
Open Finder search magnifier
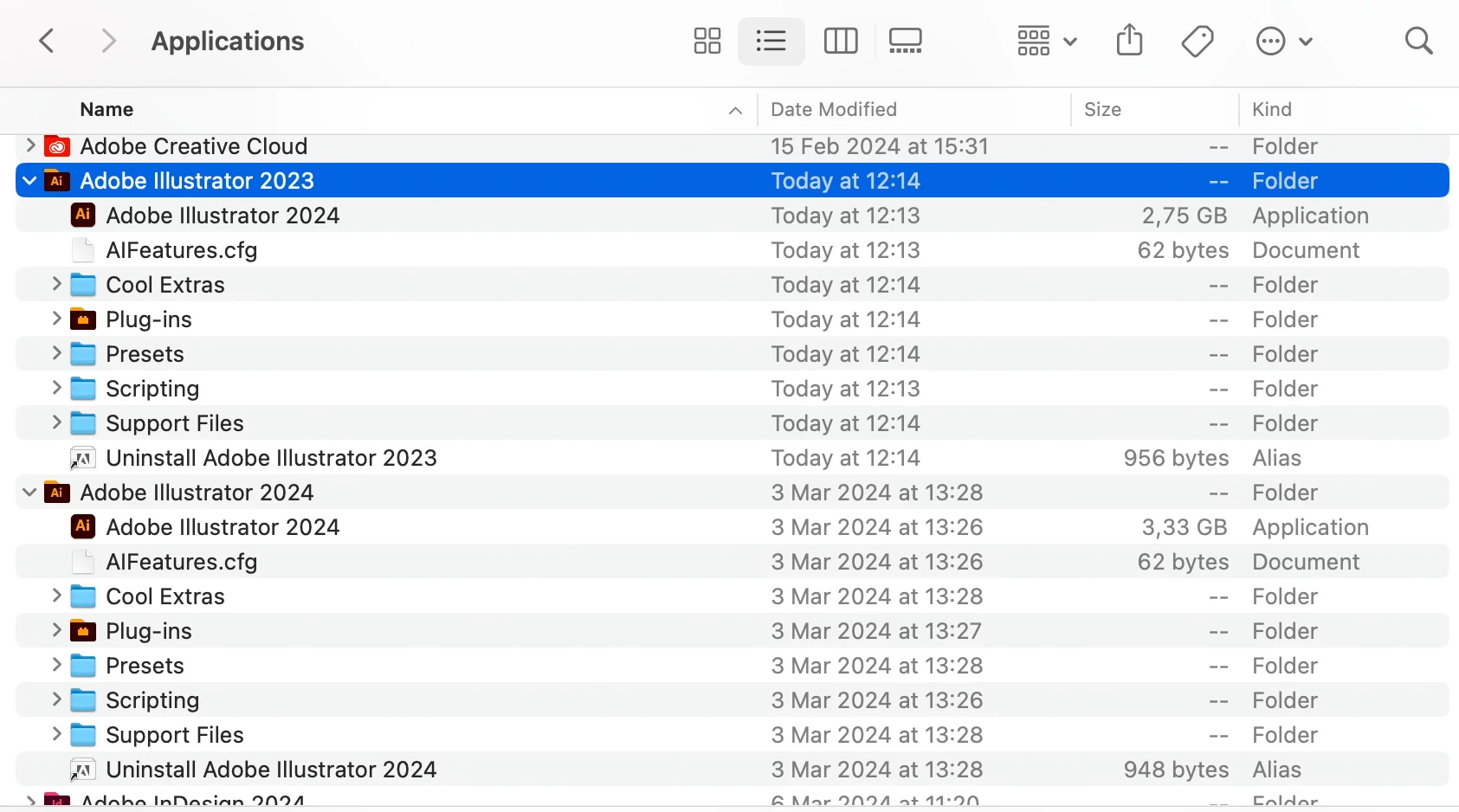click(1418, 41)
